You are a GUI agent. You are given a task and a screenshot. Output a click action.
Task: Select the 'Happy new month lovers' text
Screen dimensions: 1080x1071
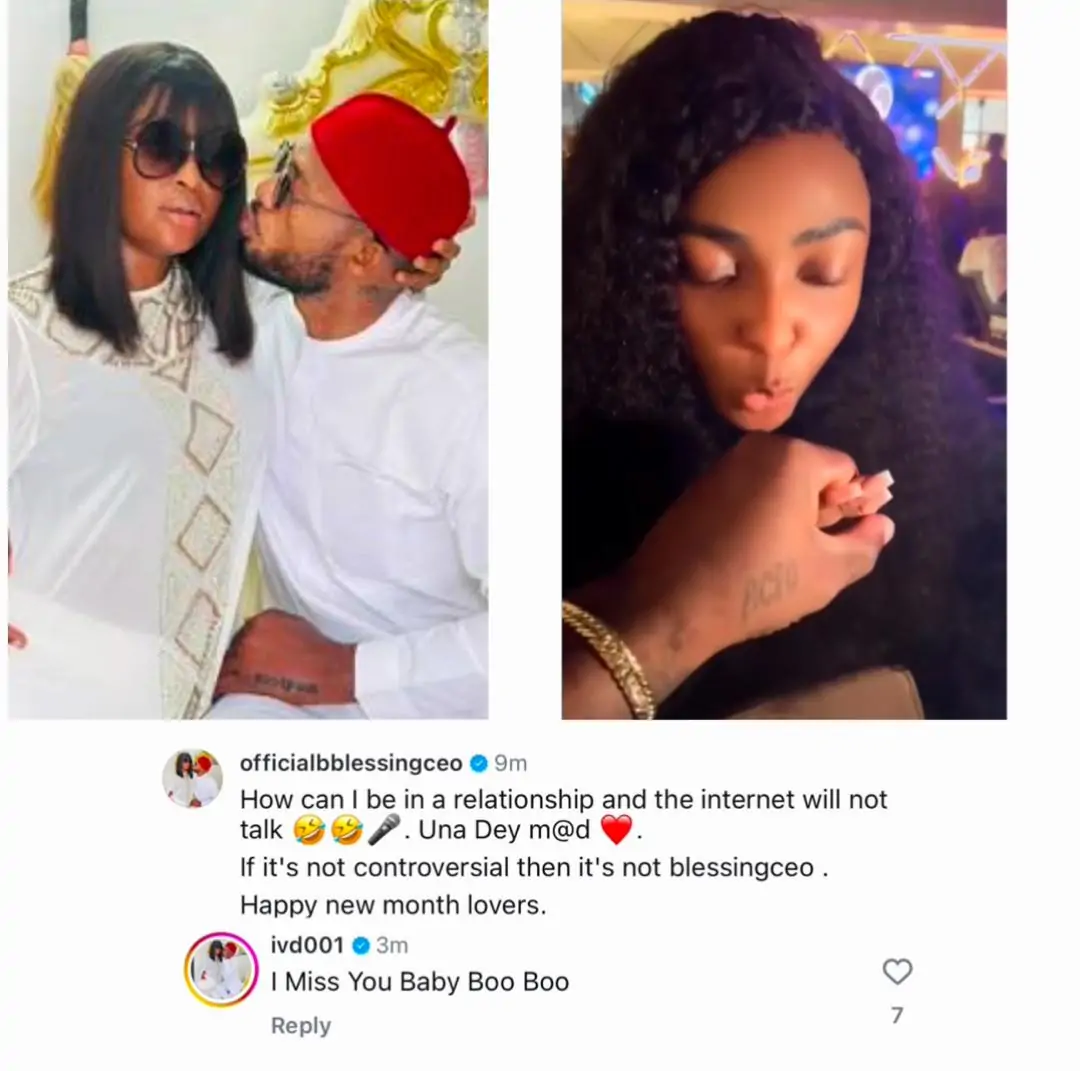click(393, 905)
